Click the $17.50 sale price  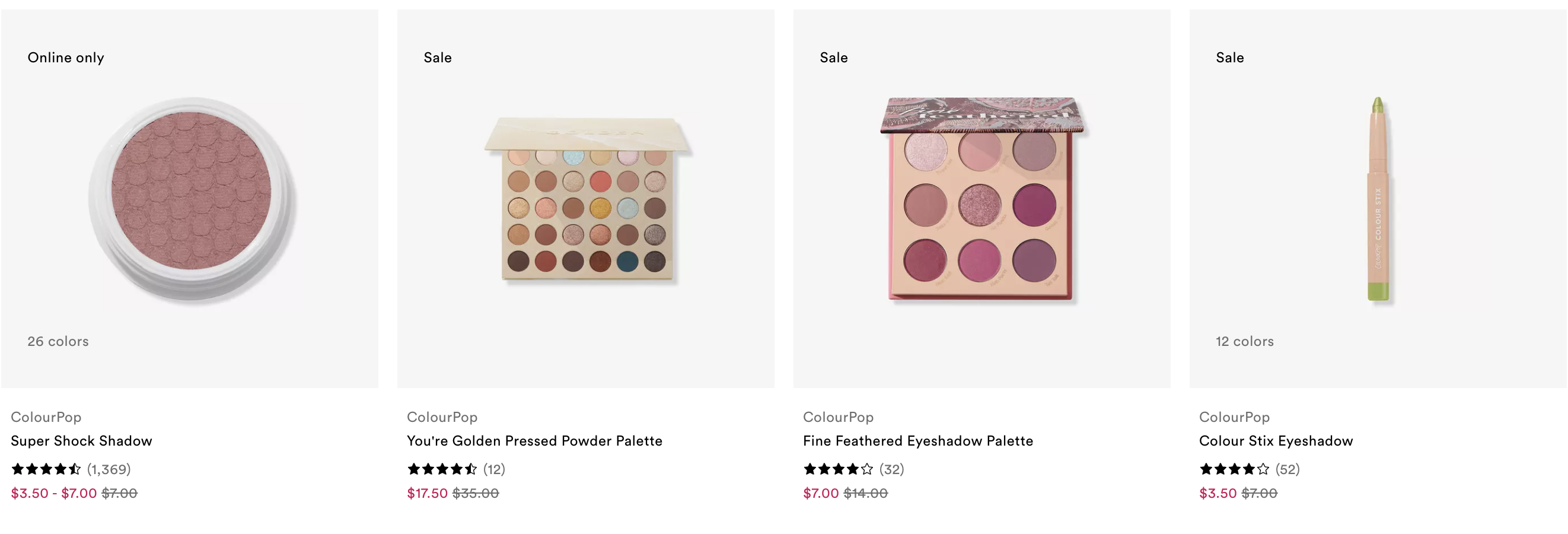[428, 493]
